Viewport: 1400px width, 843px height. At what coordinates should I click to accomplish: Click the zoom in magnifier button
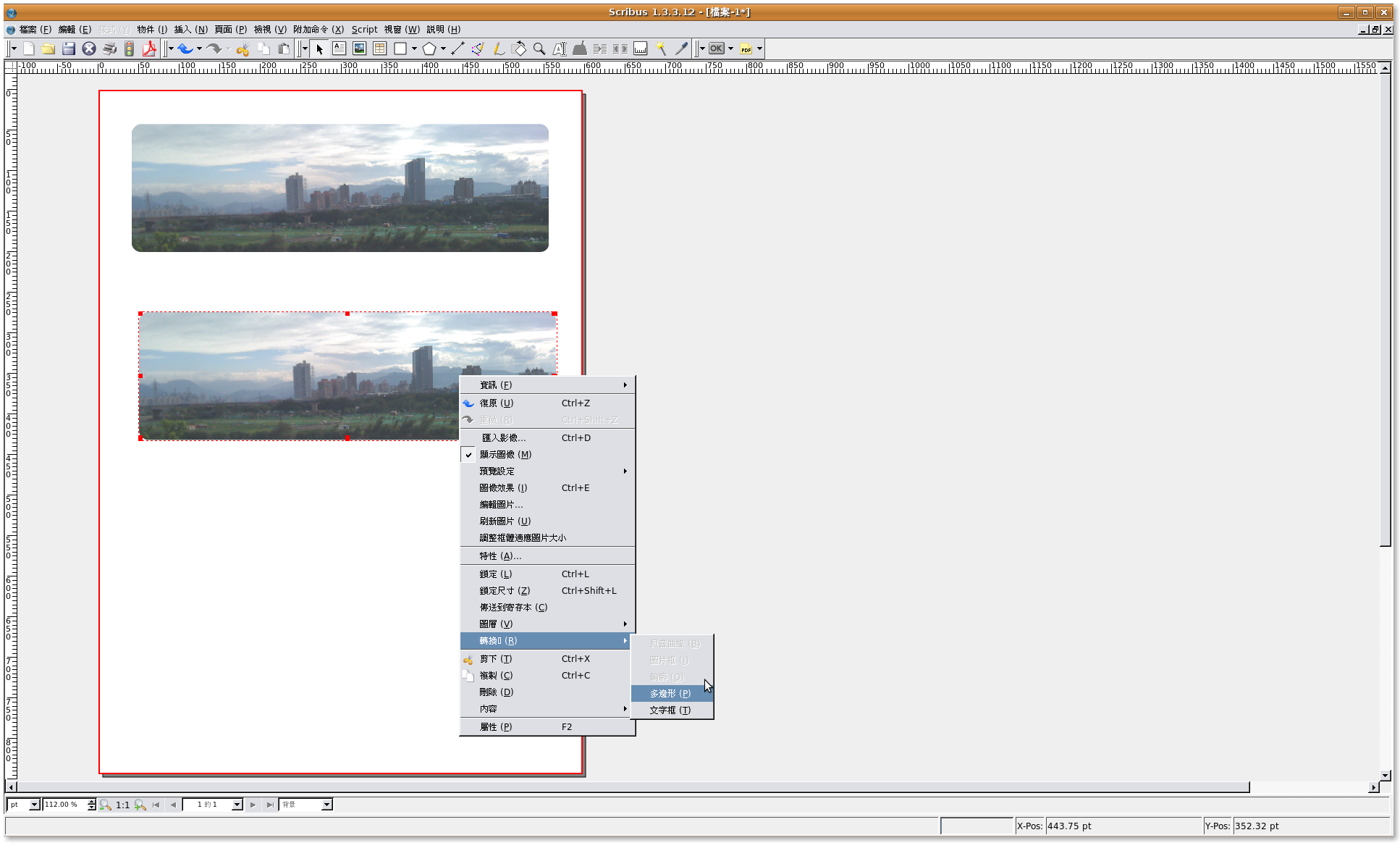(140, 805)
